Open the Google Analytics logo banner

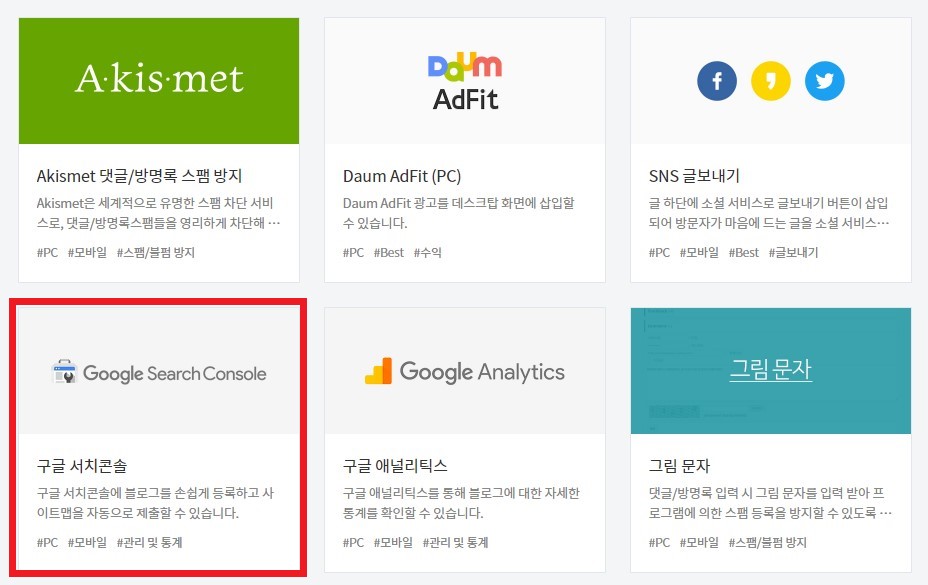(465, 371)
